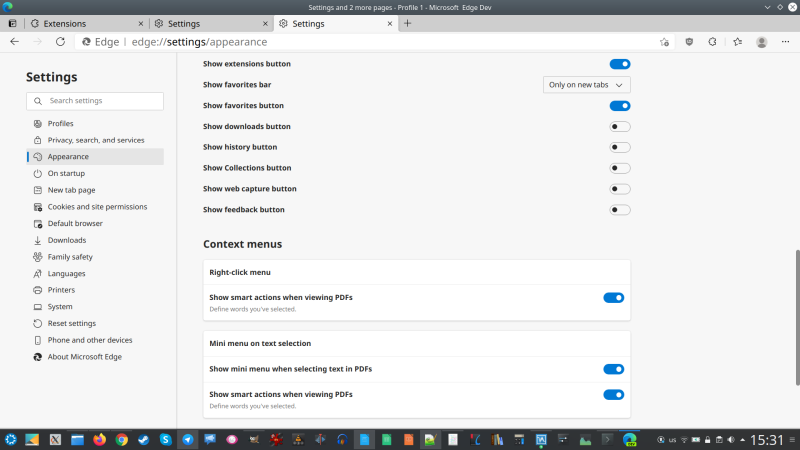
Task: Open Default browser settings
Action: 95,223
